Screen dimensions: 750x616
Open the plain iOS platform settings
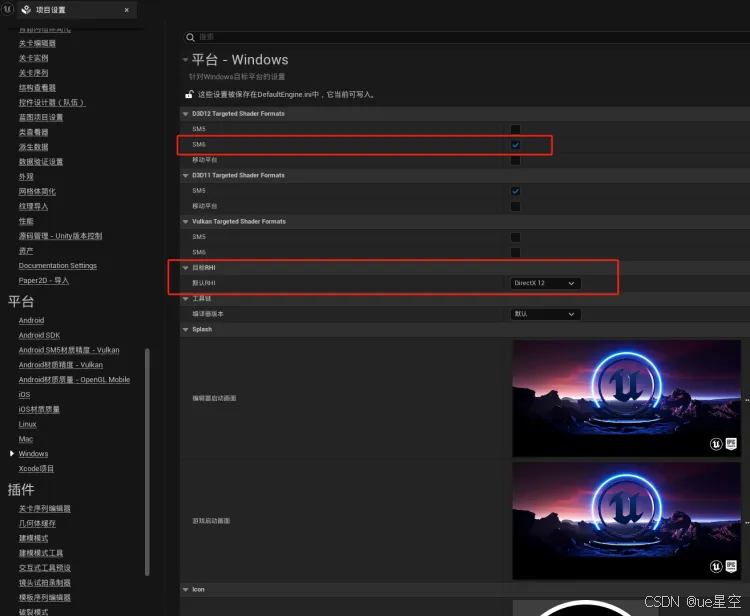point(24,395)
